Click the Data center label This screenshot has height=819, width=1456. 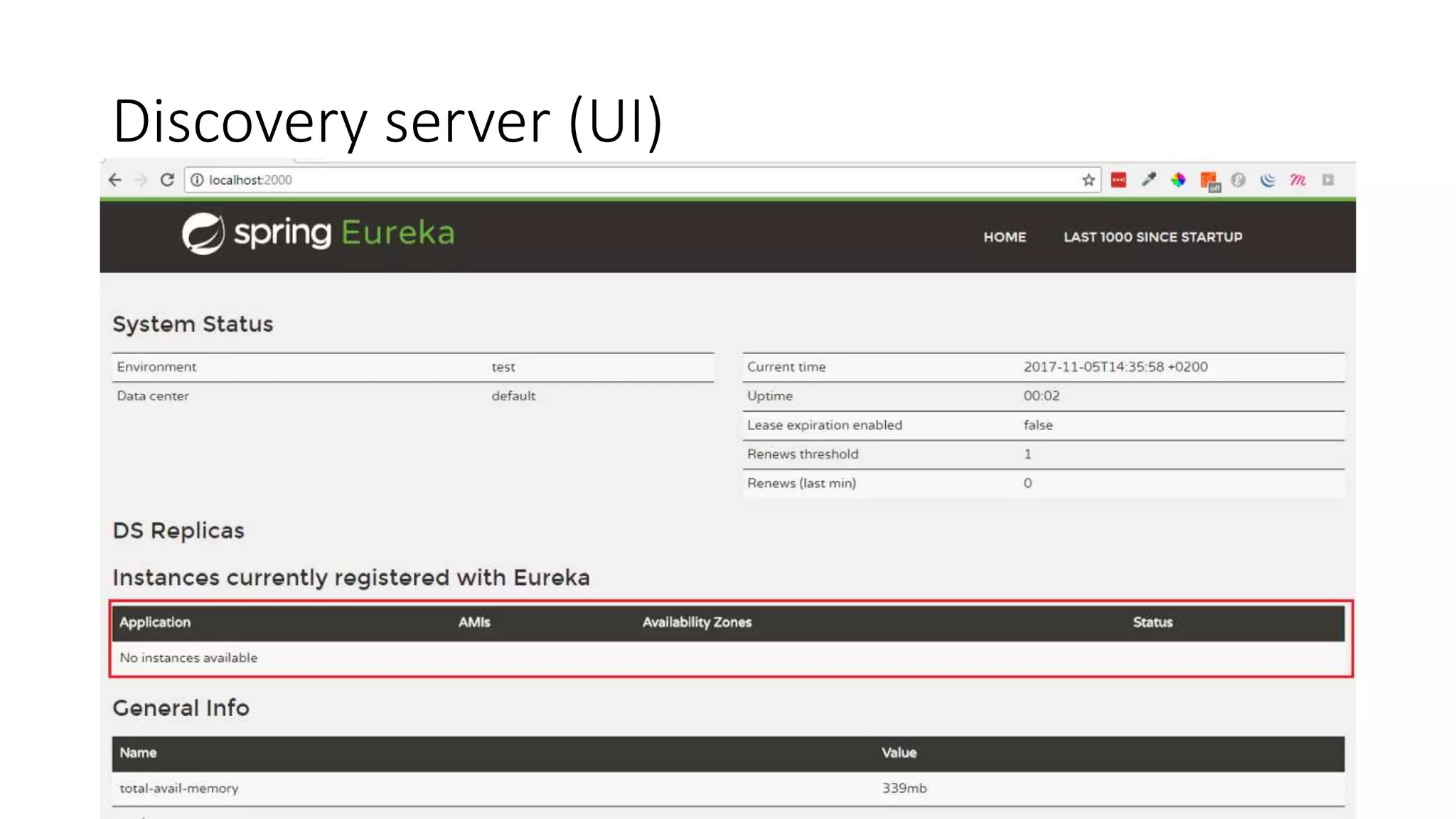coord(153,396)
